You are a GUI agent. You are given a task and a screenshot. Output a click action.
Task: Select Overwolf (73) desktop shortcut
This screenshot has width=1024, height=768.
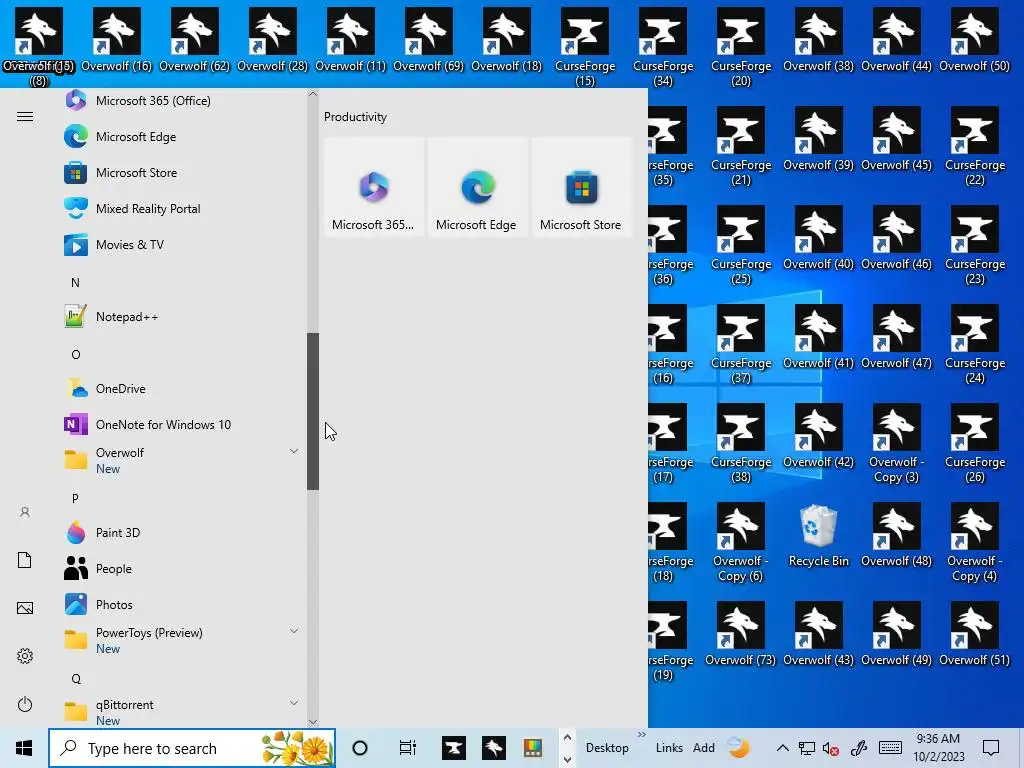click(x=741, y=635)
